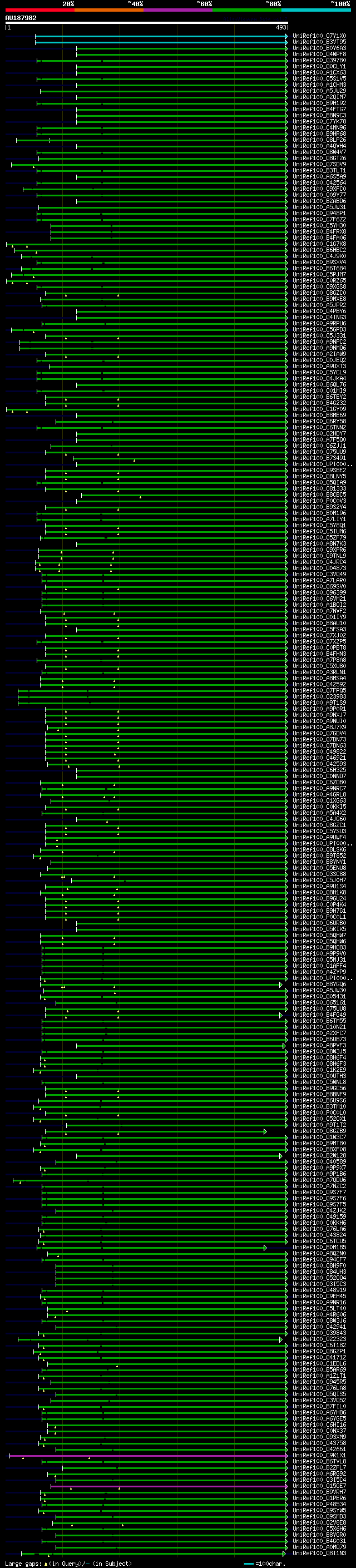
Task: Select the UniRef100_A1CHM3 label
Action: [319, 85]
